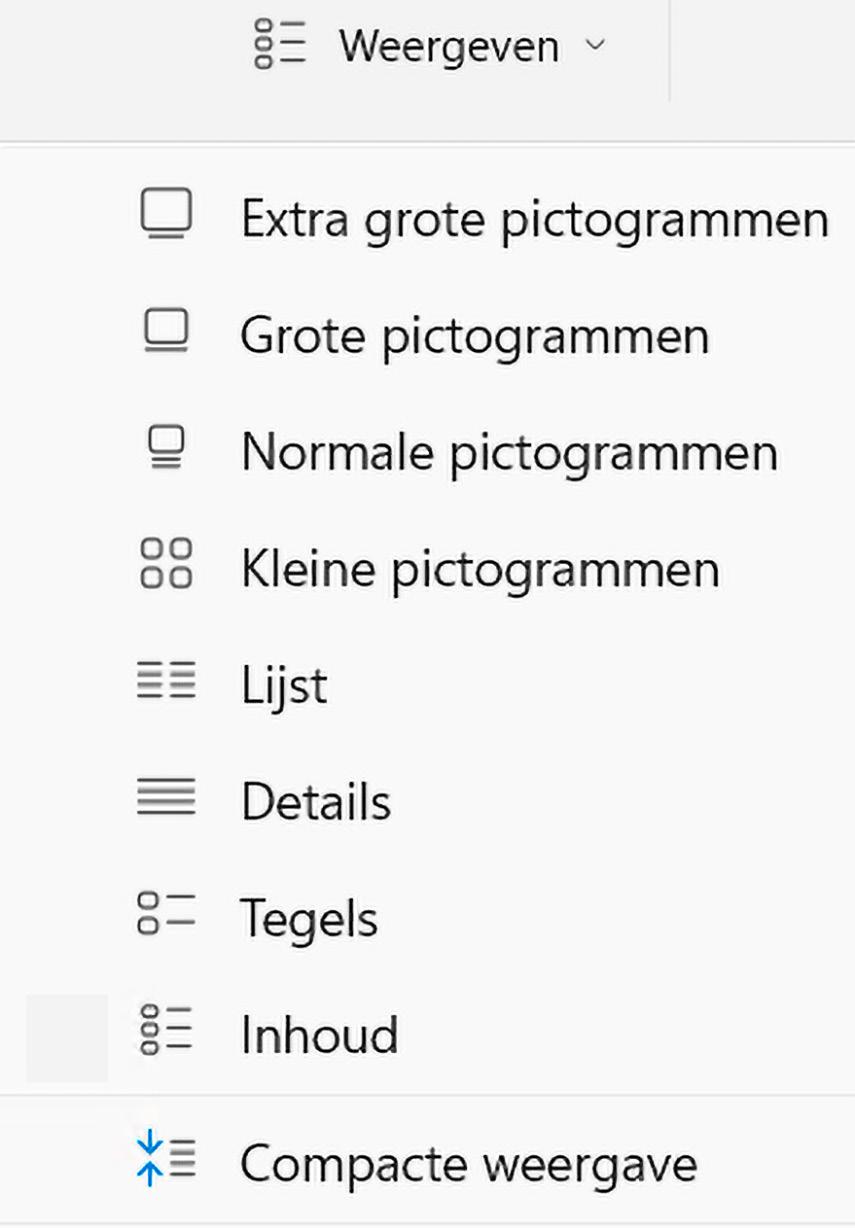855x1228 pixels.
Task: Toggle the Compacte weergave option
Action: [x=468, y=1163]
